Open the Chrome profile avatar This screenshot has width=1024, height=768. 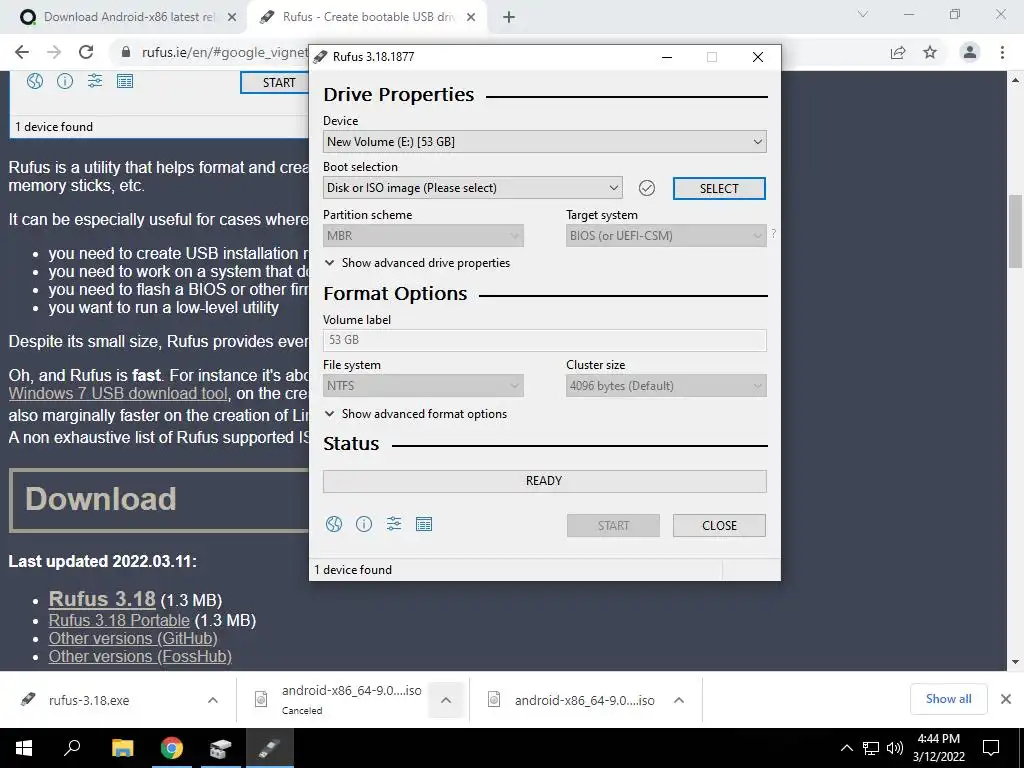(x=970, y=52)
